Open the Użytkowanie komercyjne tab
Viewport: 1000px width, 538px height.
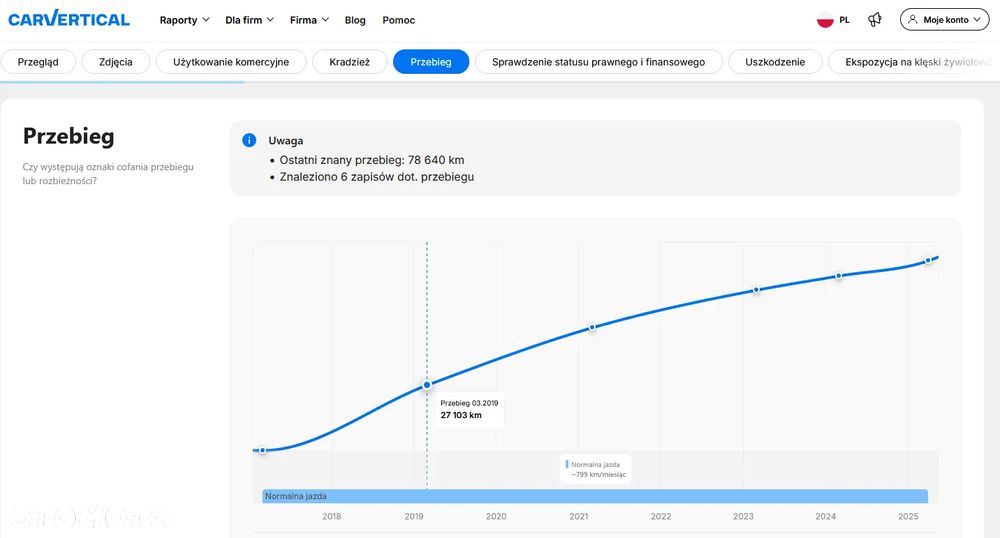point(231,62)
